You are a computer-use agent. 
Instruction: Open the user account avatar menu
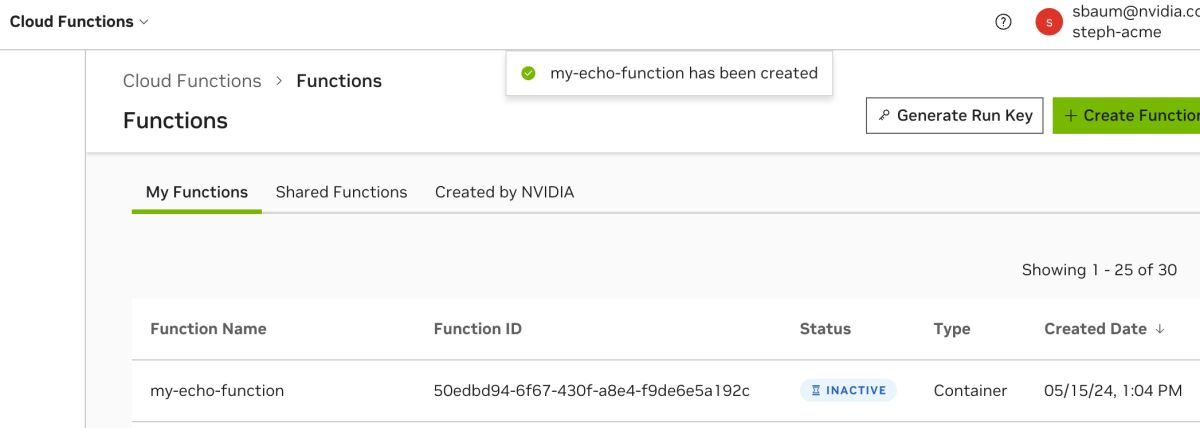(x=1048, y=22)
